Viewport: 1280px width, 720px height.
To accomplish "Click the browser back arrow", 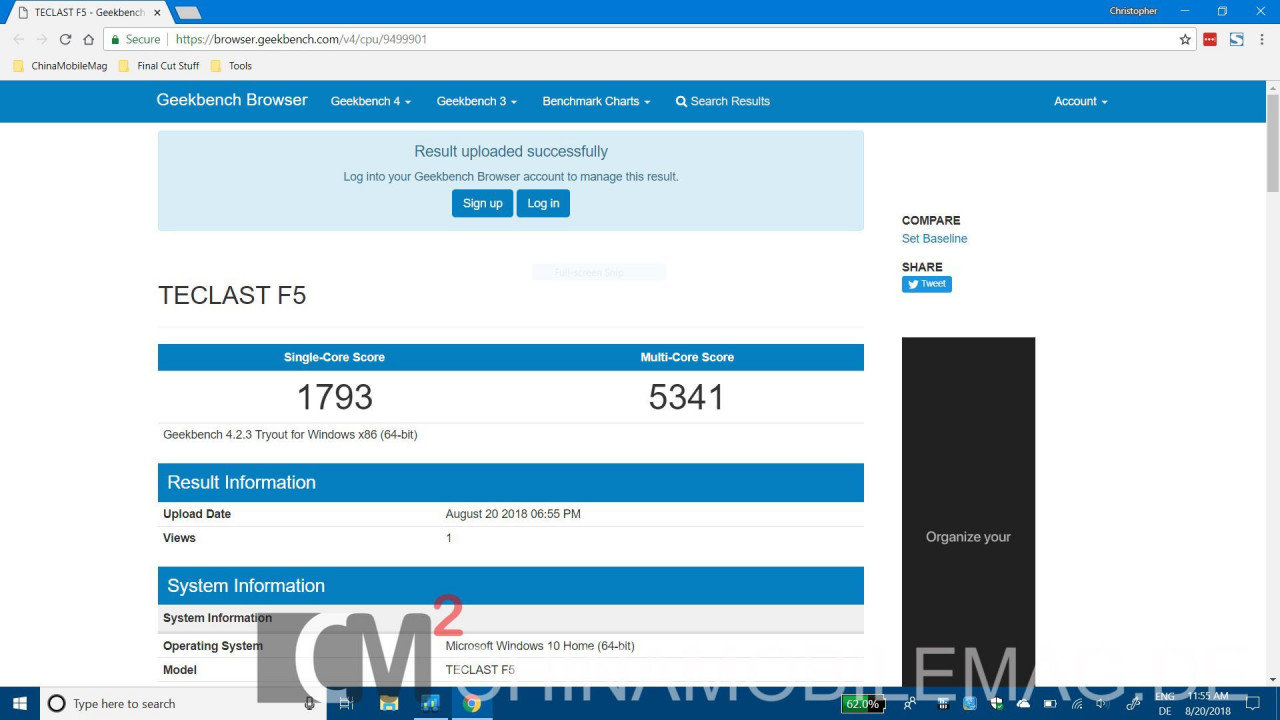I will click(x=18, y=40).
